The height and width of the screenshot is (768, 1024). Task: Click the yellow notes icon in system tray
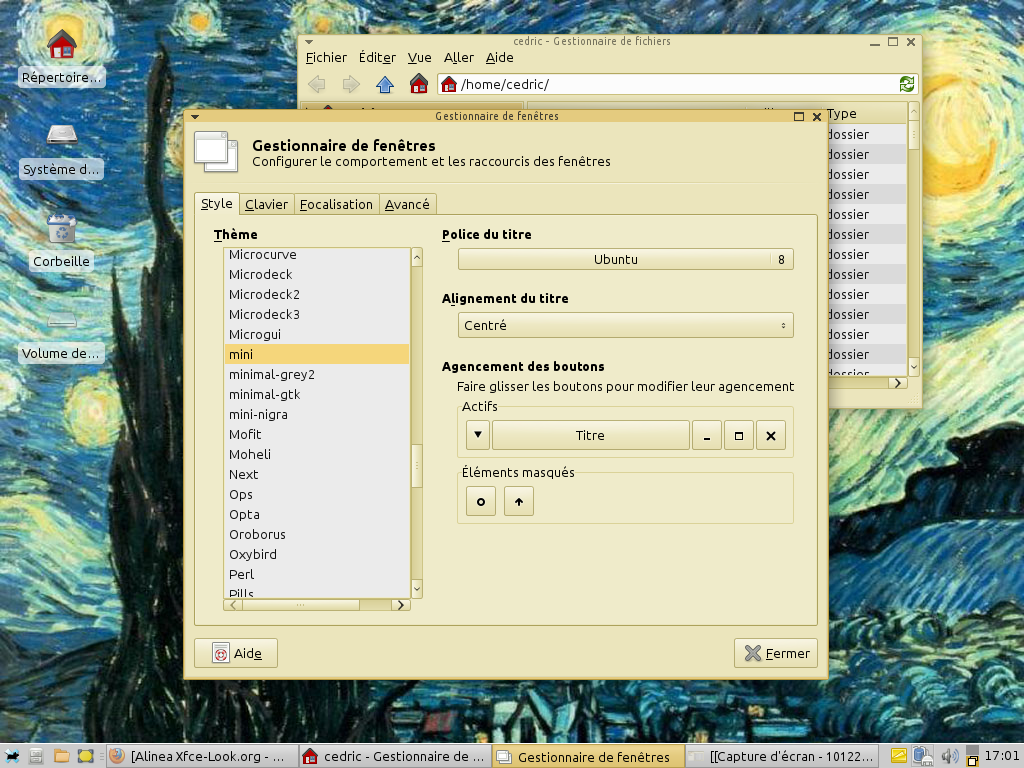899,756
